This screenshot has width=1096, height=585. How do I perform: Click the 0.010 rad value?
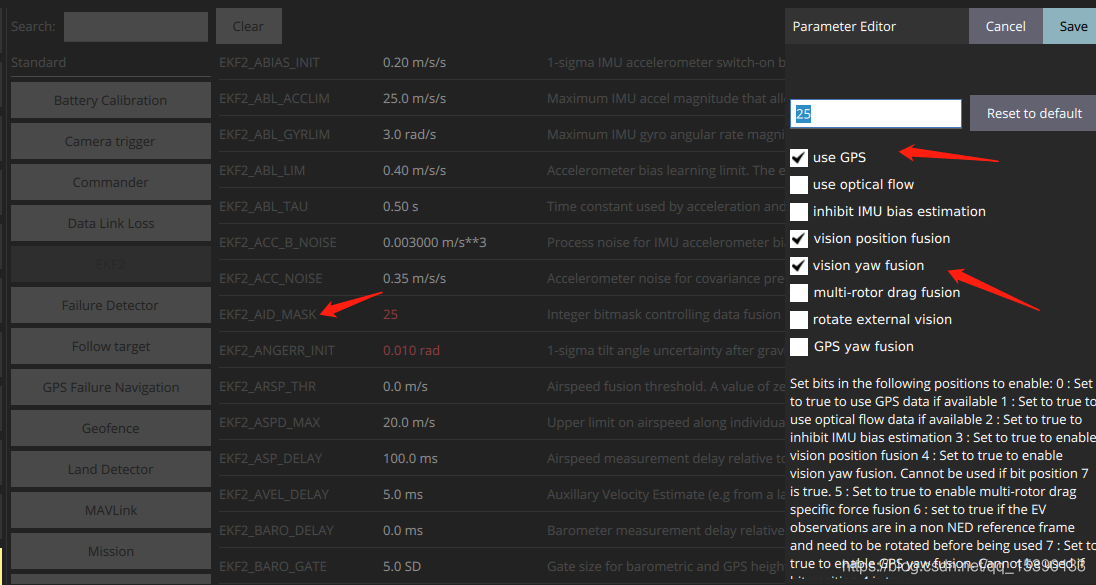(411, 350)
